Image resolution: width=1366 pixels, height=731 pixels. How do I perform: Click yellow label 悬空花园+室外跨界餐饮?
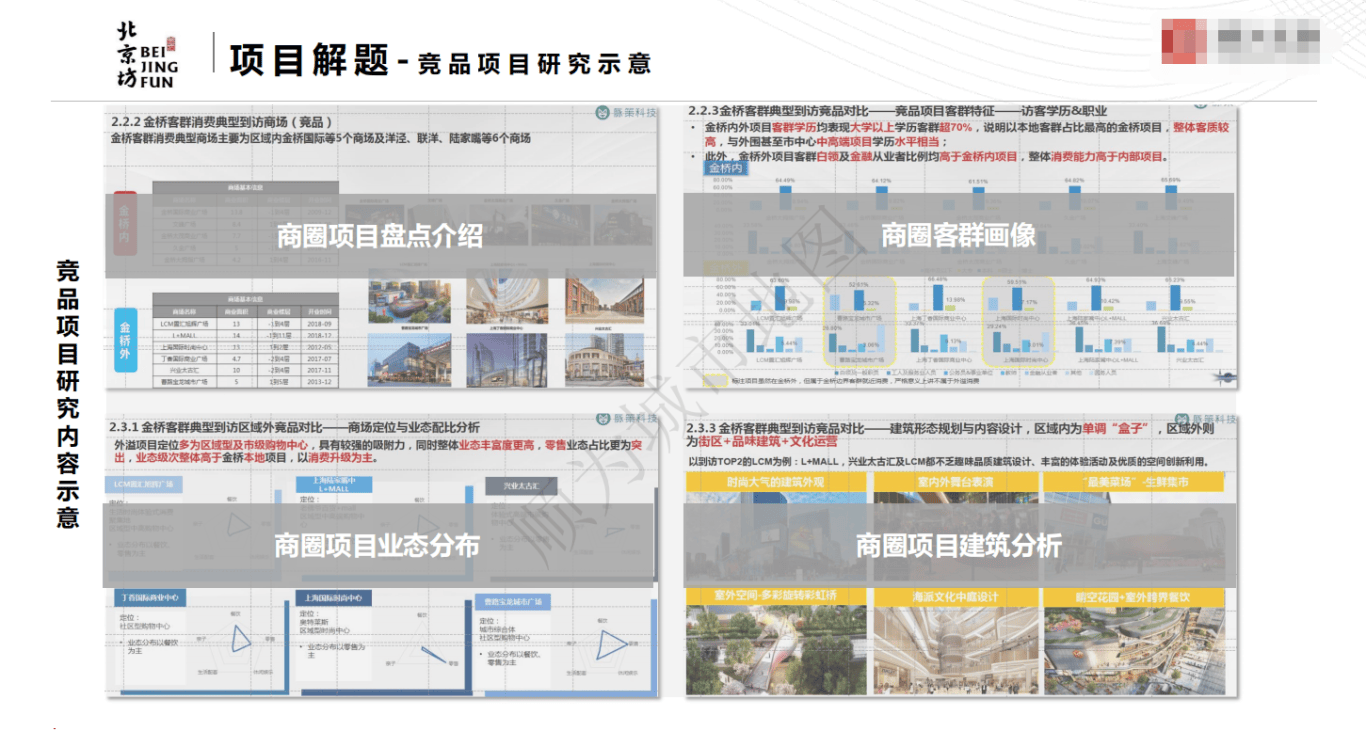(x=1133, y=597)
